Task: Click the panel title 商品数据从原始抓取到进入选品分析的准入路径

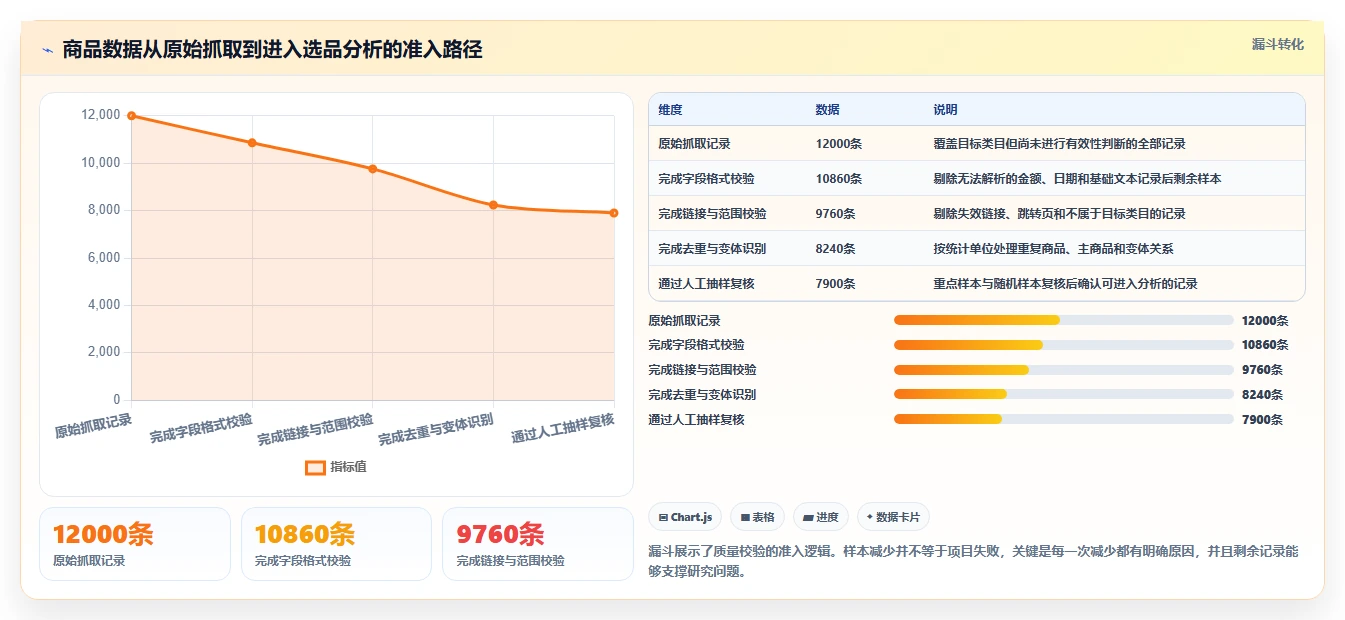Action: click(x=272, y=50)
